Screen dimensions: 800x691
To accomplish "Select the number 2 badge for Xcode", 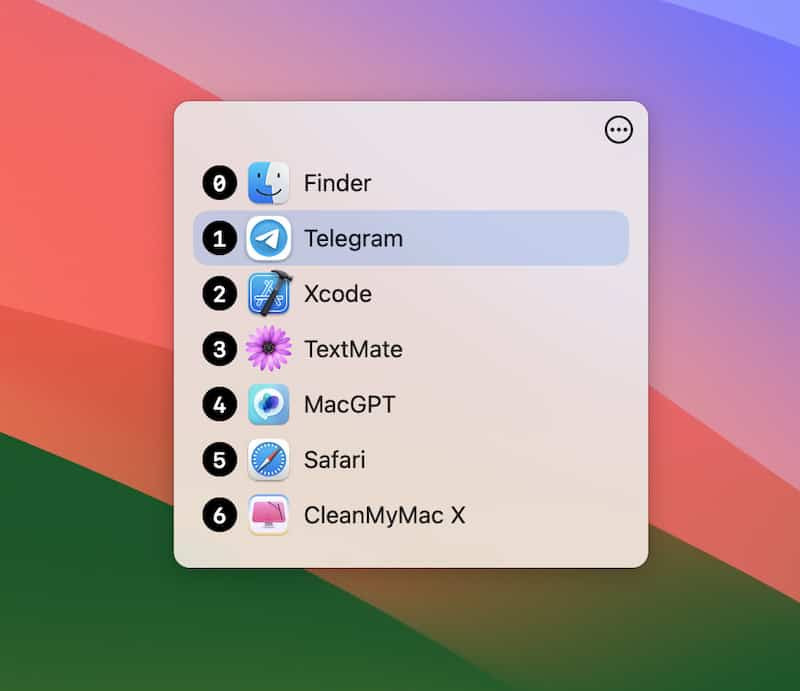I will tap(219, 294).
